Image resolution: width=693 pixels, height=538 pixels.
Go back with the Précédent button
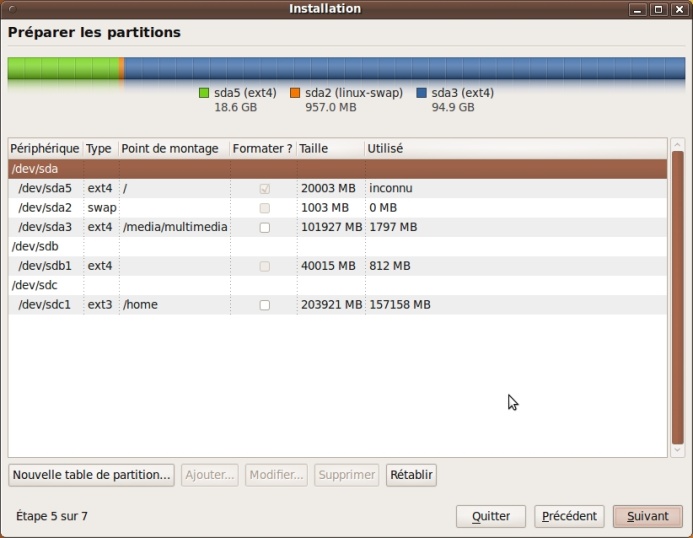pyautogui.click(x=569, y=516)
